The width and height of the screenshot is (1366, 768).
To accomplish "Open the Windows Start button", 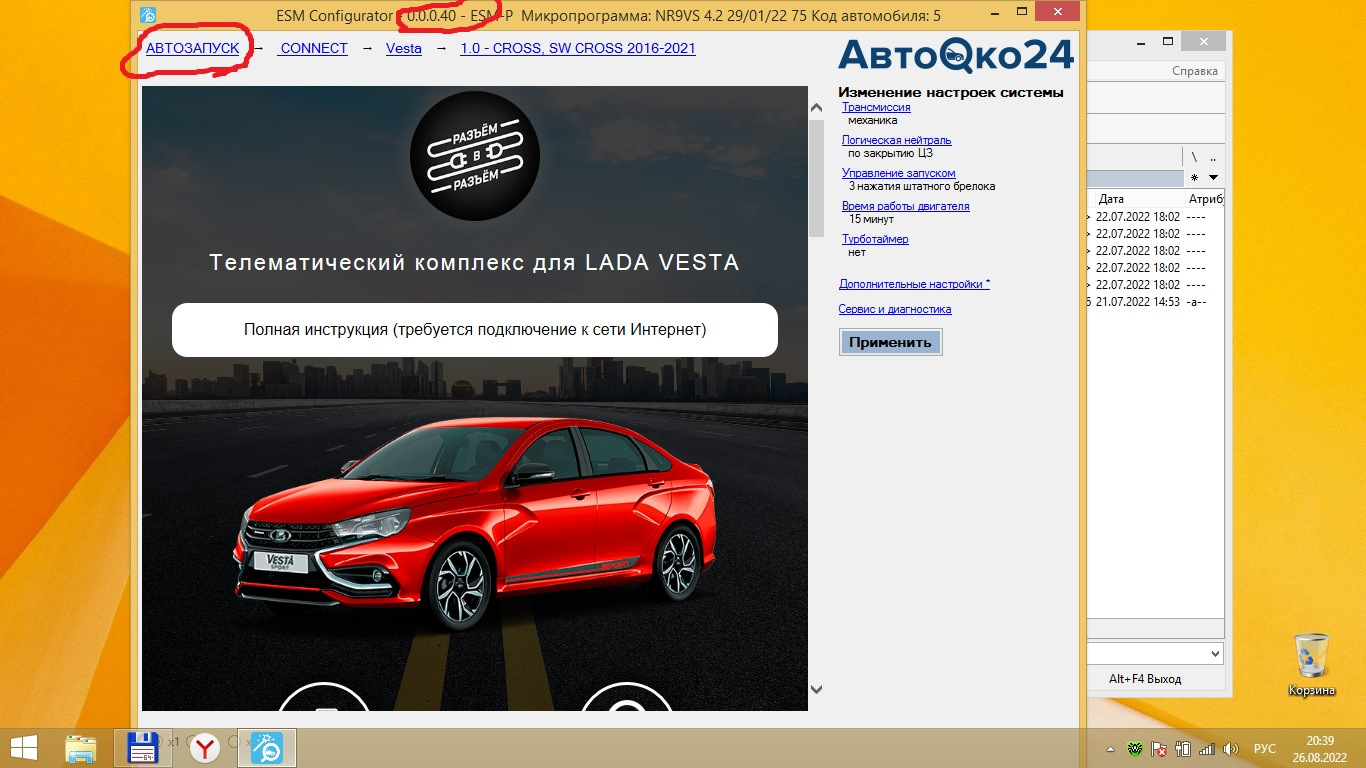I will [x=24, y=747].
